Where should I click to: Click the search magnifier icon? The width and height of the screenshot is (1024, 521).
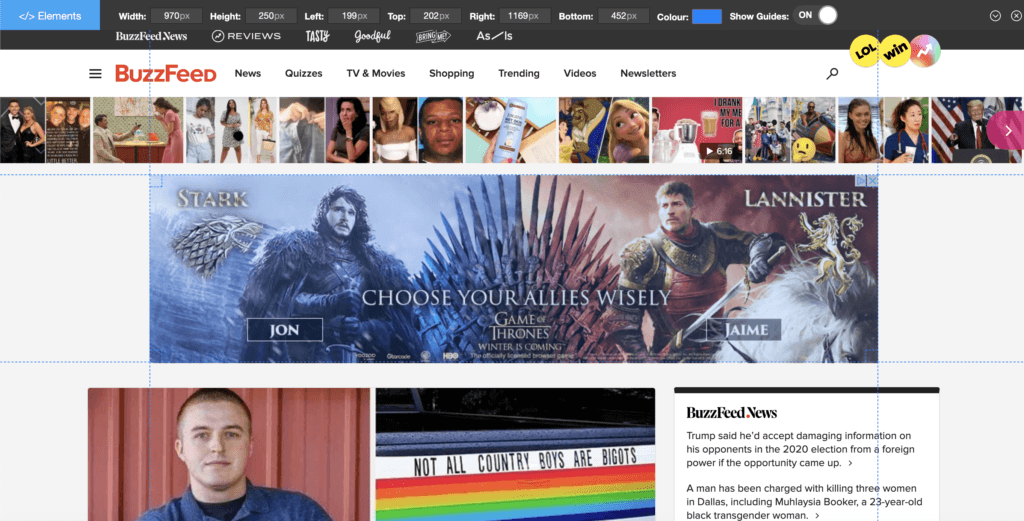[x=832, y=74]
